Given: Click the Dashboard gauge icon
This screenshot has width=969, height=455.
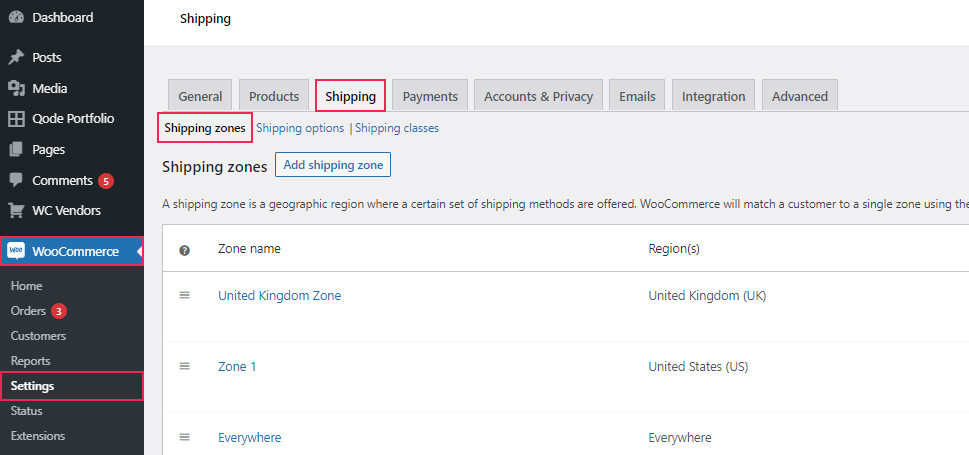Looking at the screenshot, I should pos(16,18).
